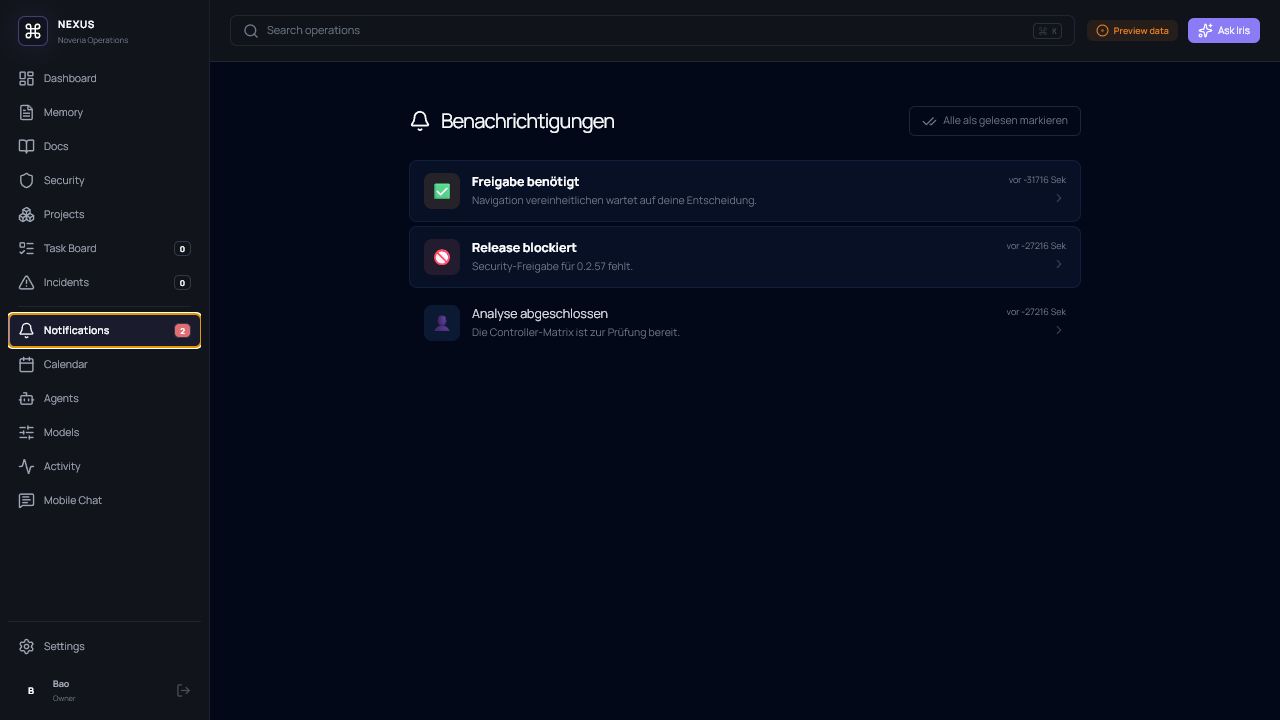Click the 'vor -31716 Sek' timestamp

[1037, 180]
